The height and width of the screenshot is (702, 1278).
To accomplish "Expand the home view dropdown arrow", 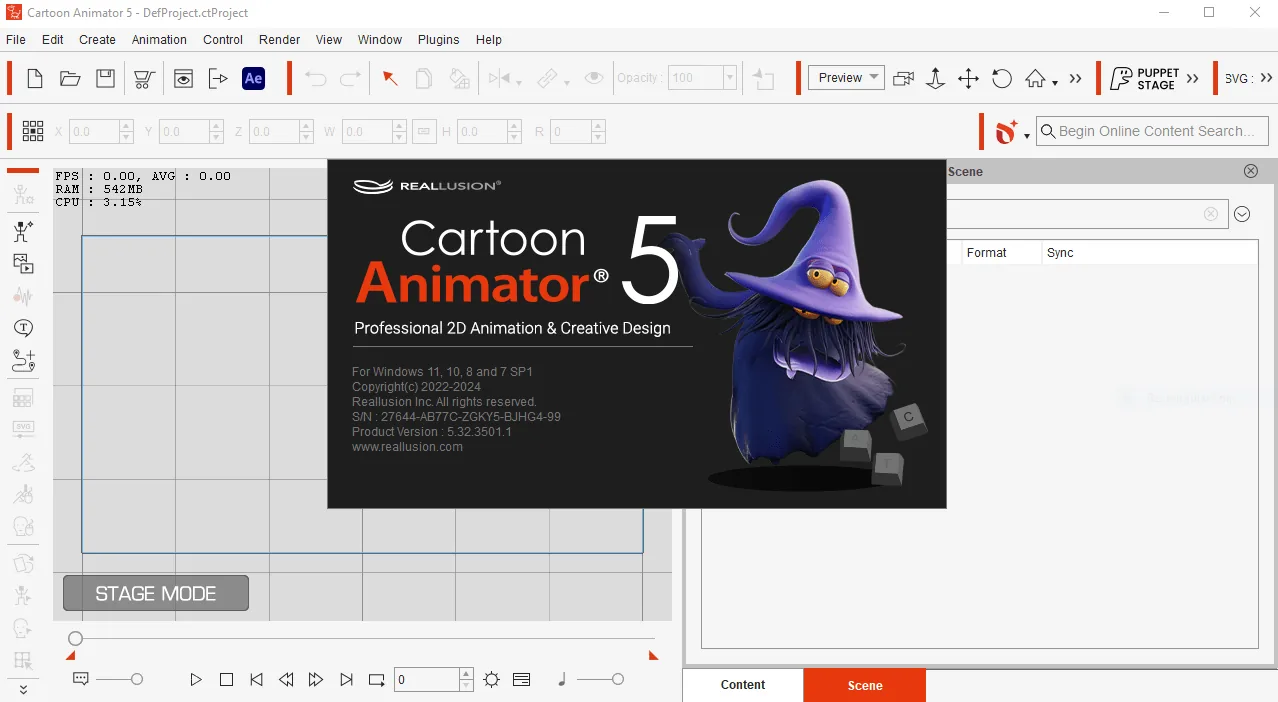I will 1055,83.
